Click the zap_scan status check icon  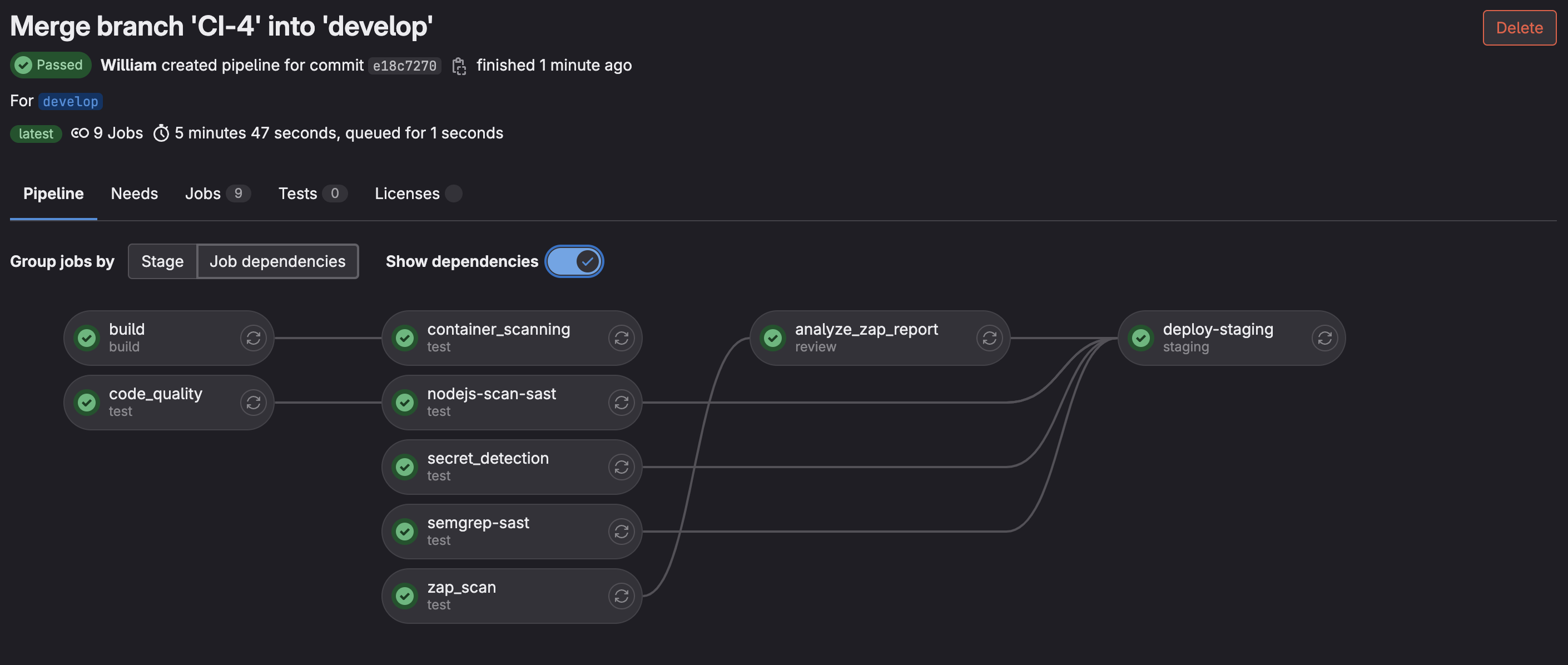(x=405, y=595)
